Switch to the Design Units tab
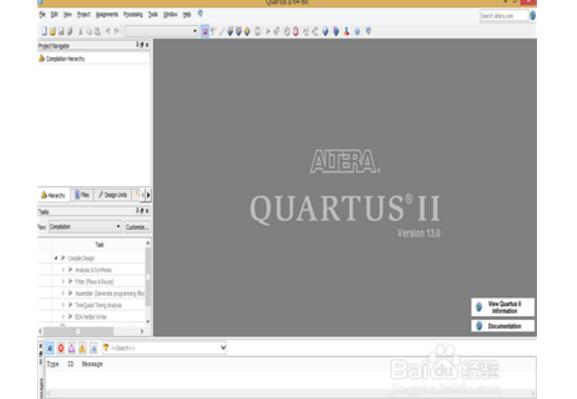This screenshot has width=577, height=399. pos(112,195)
